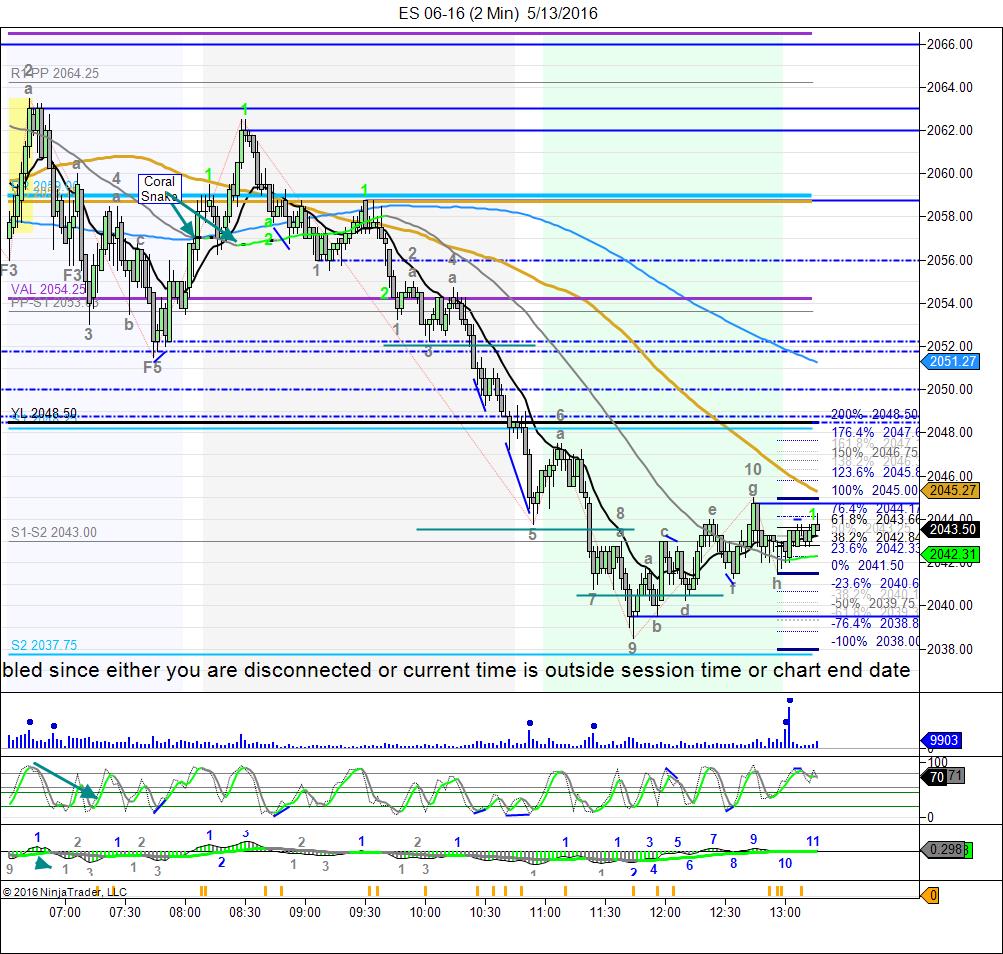Click the 0% 2041.50 Fibonacci label
The height and width of the screenshot is (954, 1003).
[x=867, y=565]
